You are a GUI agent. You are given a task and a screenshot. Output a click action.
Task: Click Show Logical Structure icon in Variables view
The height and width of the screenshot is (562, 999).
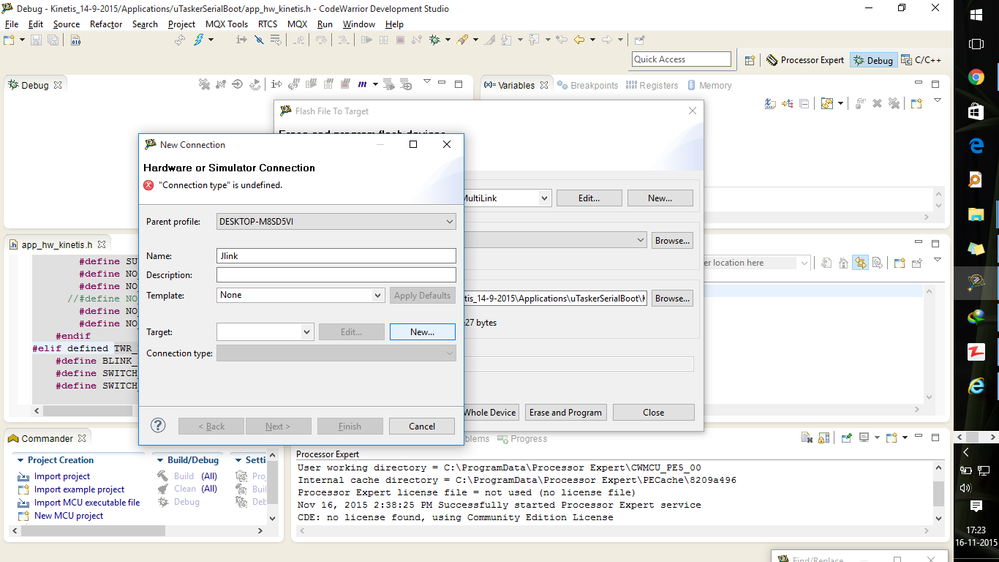click(x=787, y=103)
